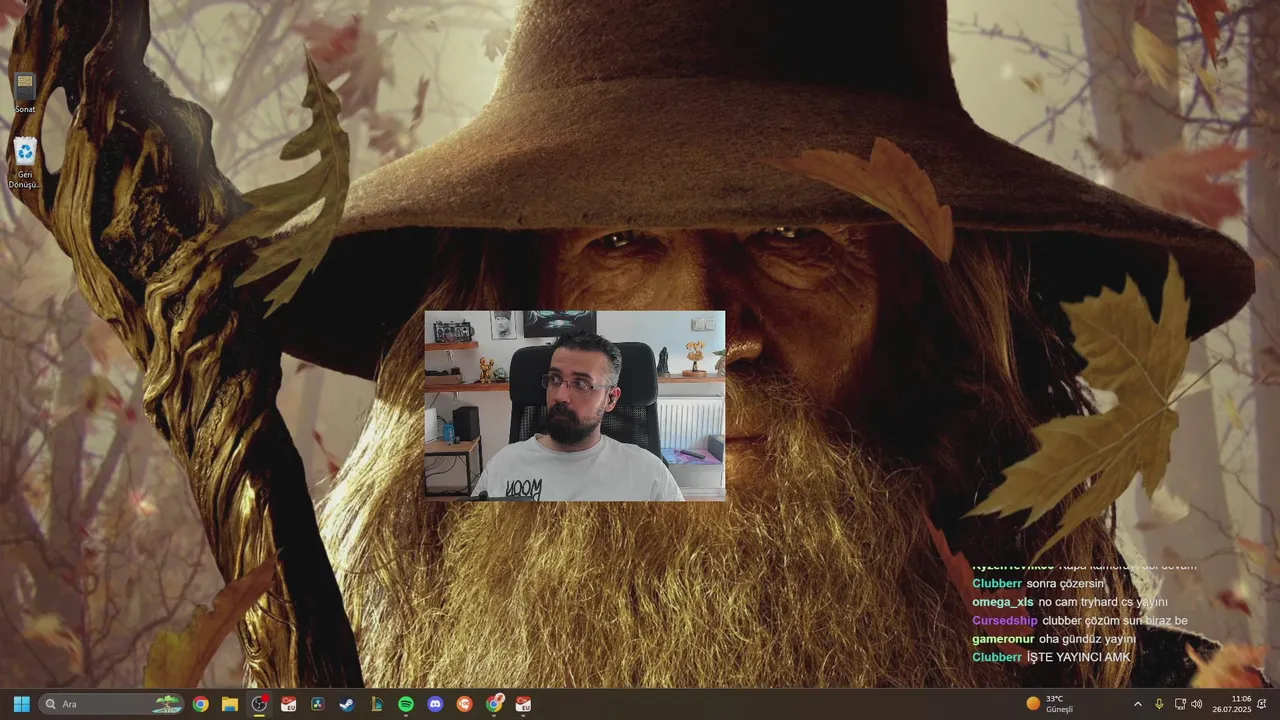Open Spotify from the taskbar
This screenshot has width=1280, height=720.
pyautogui.click(x=406, y=704)
